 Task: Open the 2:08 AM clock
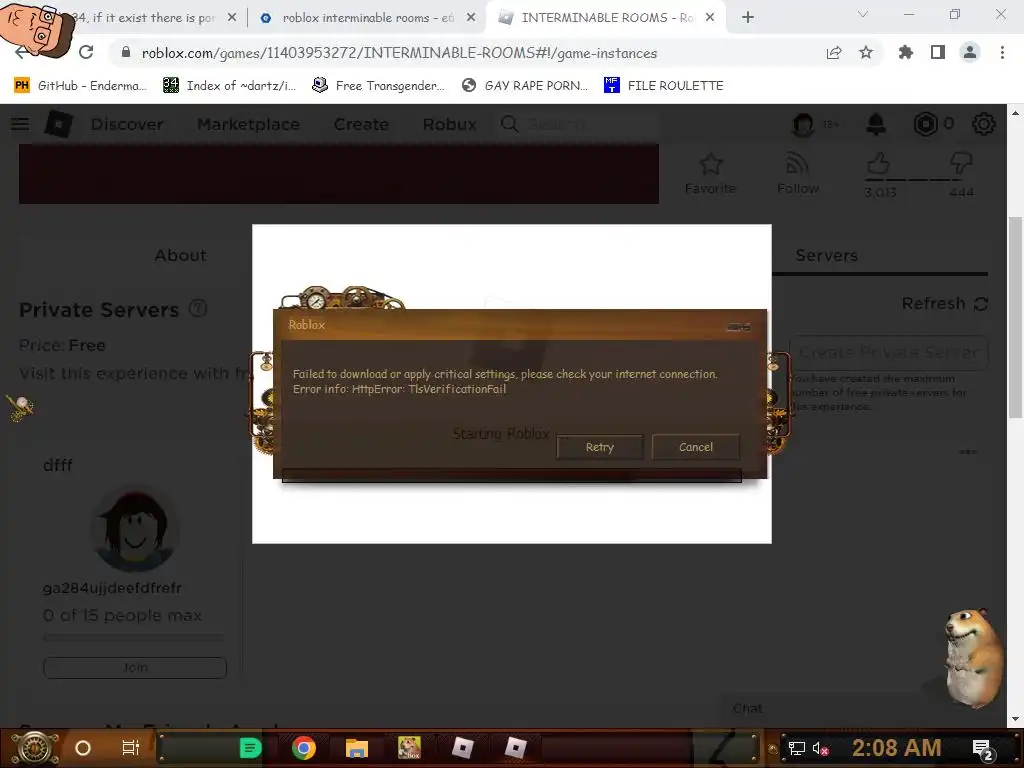(896, 748)
